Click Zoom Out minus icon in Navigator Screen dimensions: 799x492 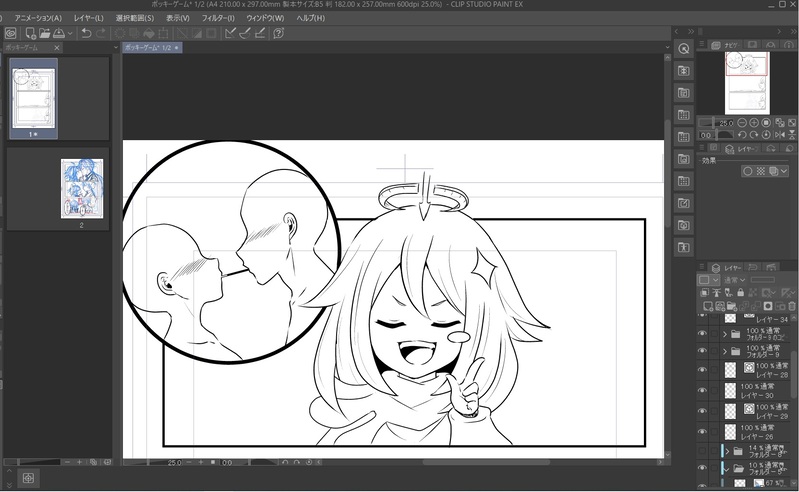coord(742,123)
